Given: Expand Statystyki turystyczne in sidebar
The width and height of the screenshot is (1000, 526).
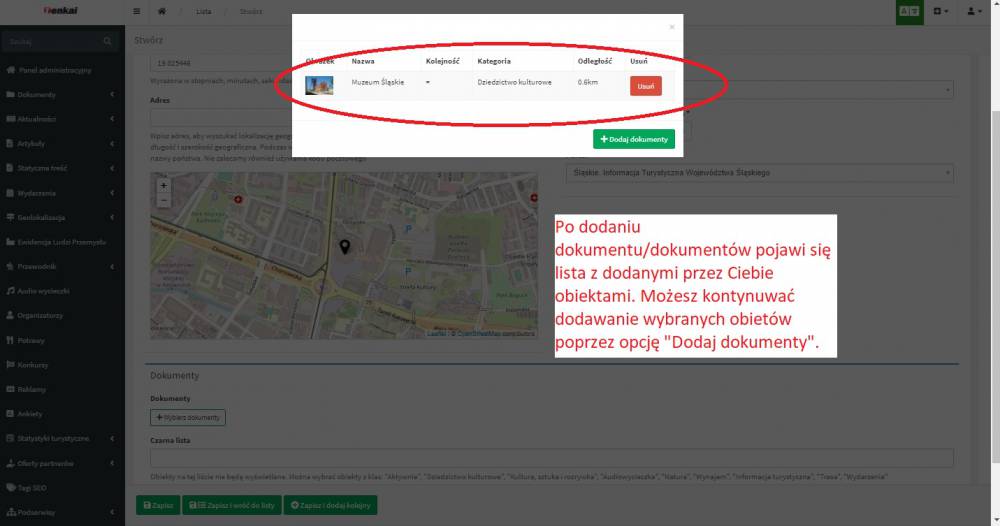Looking at the screenshot, I should pos(62,438).
